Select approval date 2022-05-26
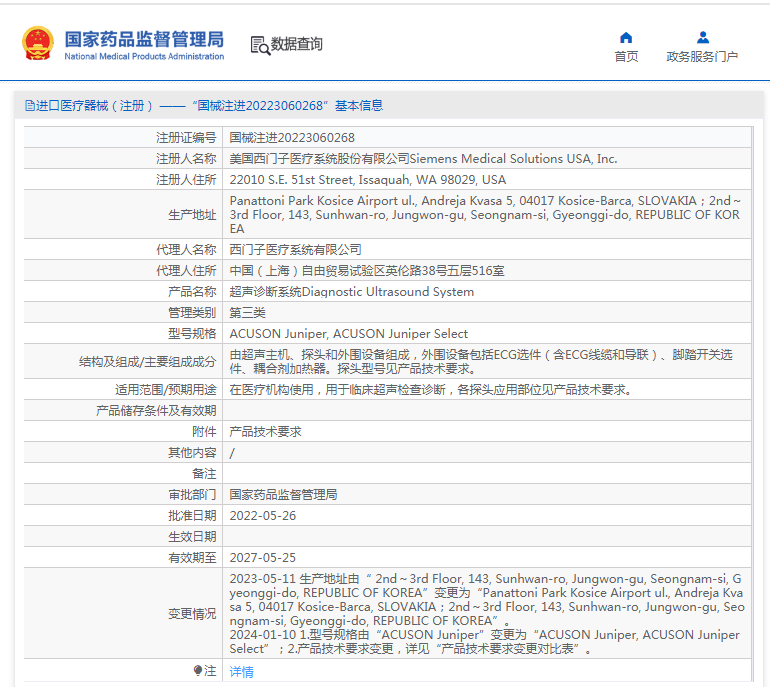 point(487,516)
